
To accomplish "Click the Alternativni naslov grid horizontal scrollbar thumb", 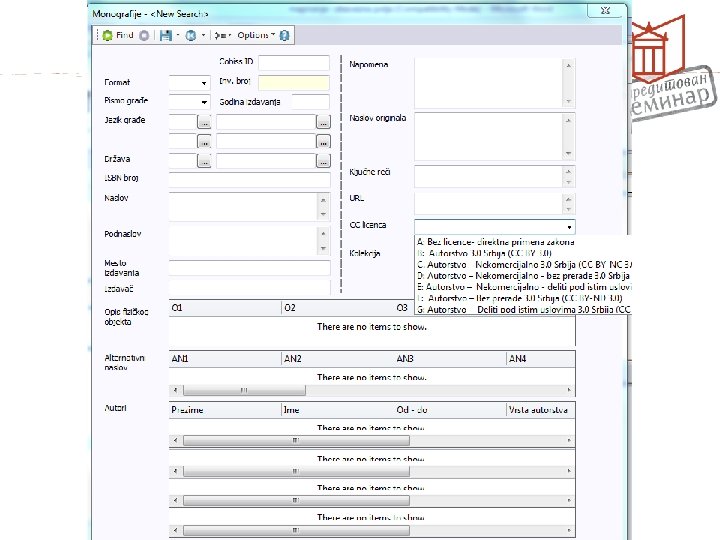I will coord(244,390).
